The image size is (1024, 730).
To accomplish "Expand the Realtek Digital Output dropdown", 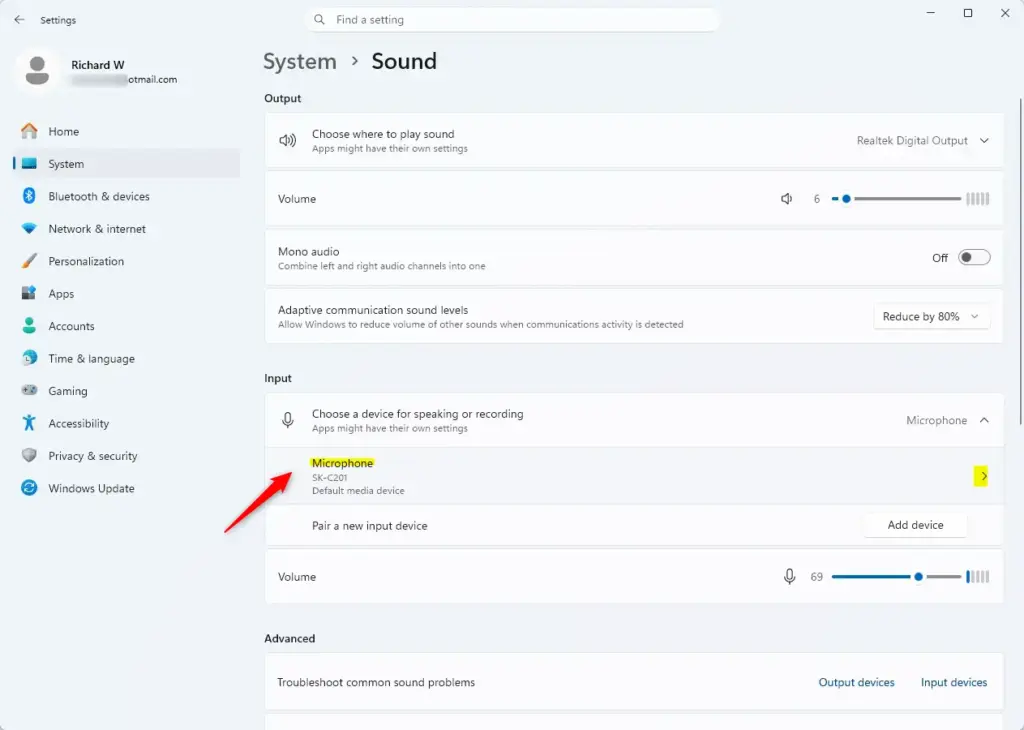I will (923, 140).
